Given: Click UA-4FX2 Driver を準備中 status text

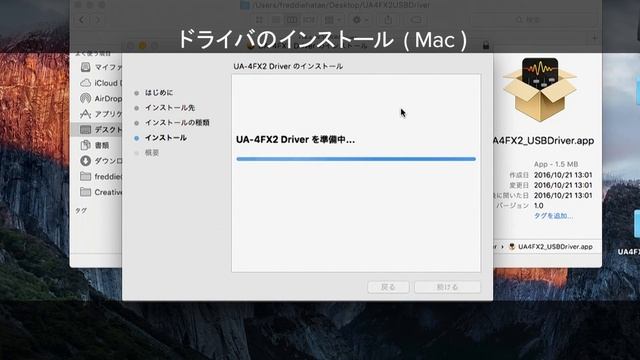Looking at the screenshot, I should point(296,140).
